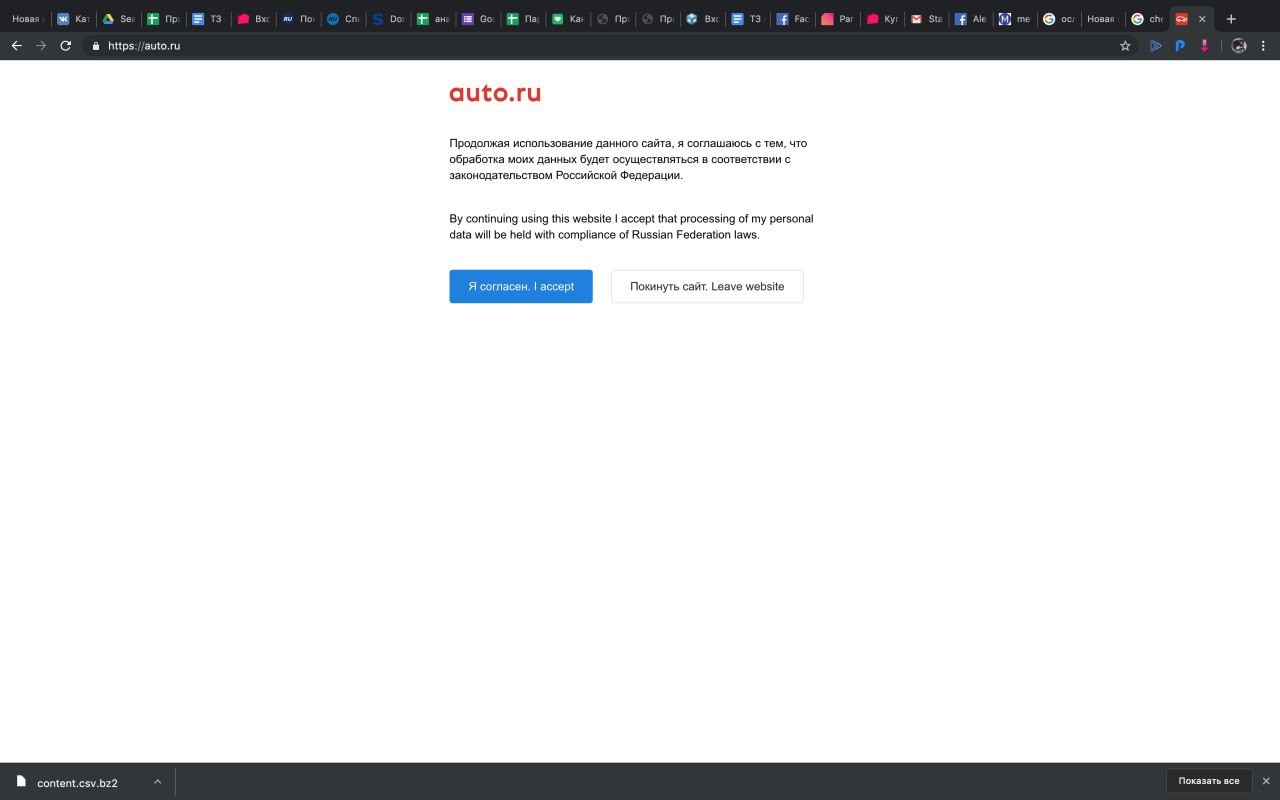Image resolution: width=1280 pixels, height=800 pixels.
Task: Switch to the pink 'Кур' tab
Action: 883,19
